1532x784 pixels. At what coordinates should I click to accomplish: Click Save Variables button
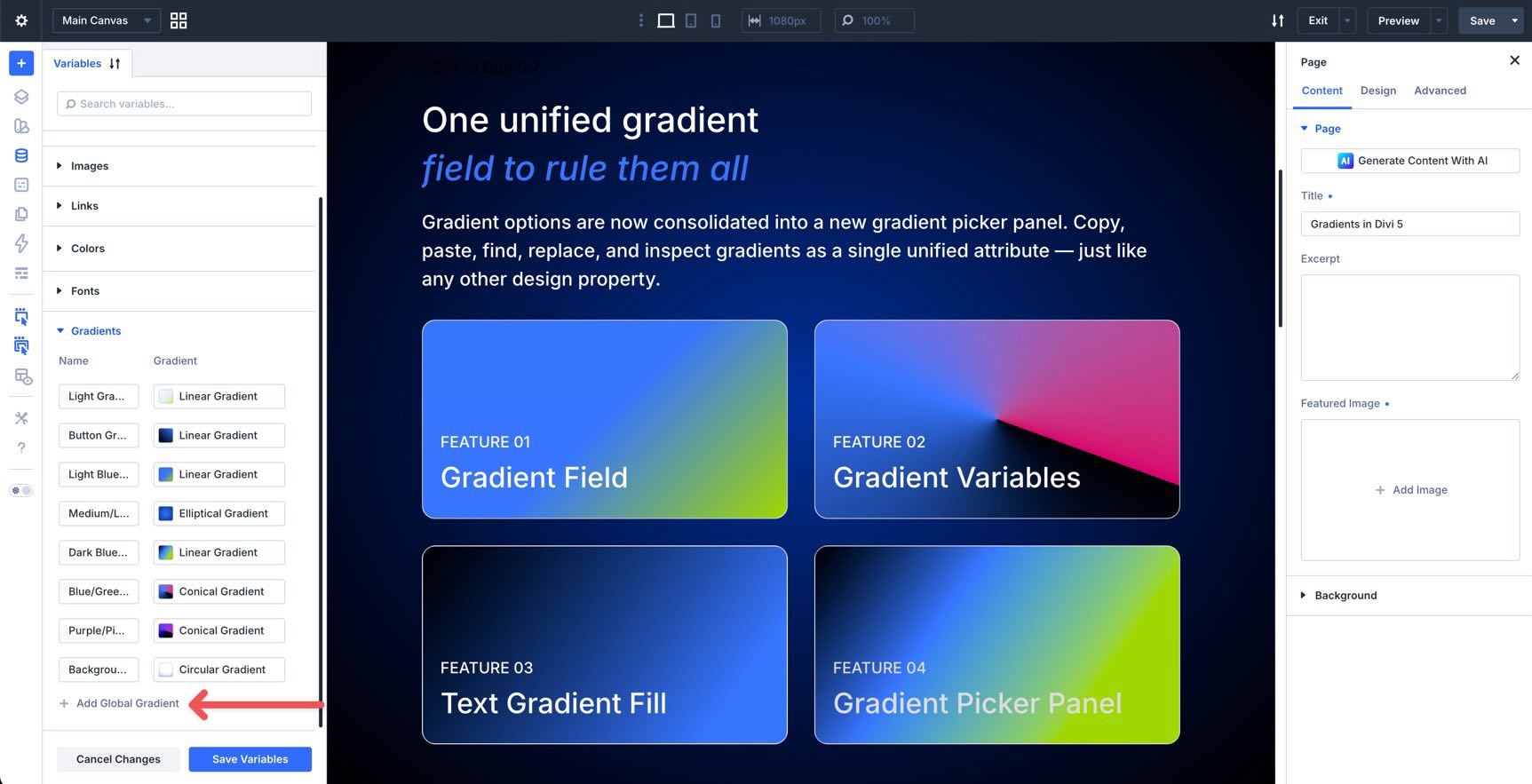[250, 759]
